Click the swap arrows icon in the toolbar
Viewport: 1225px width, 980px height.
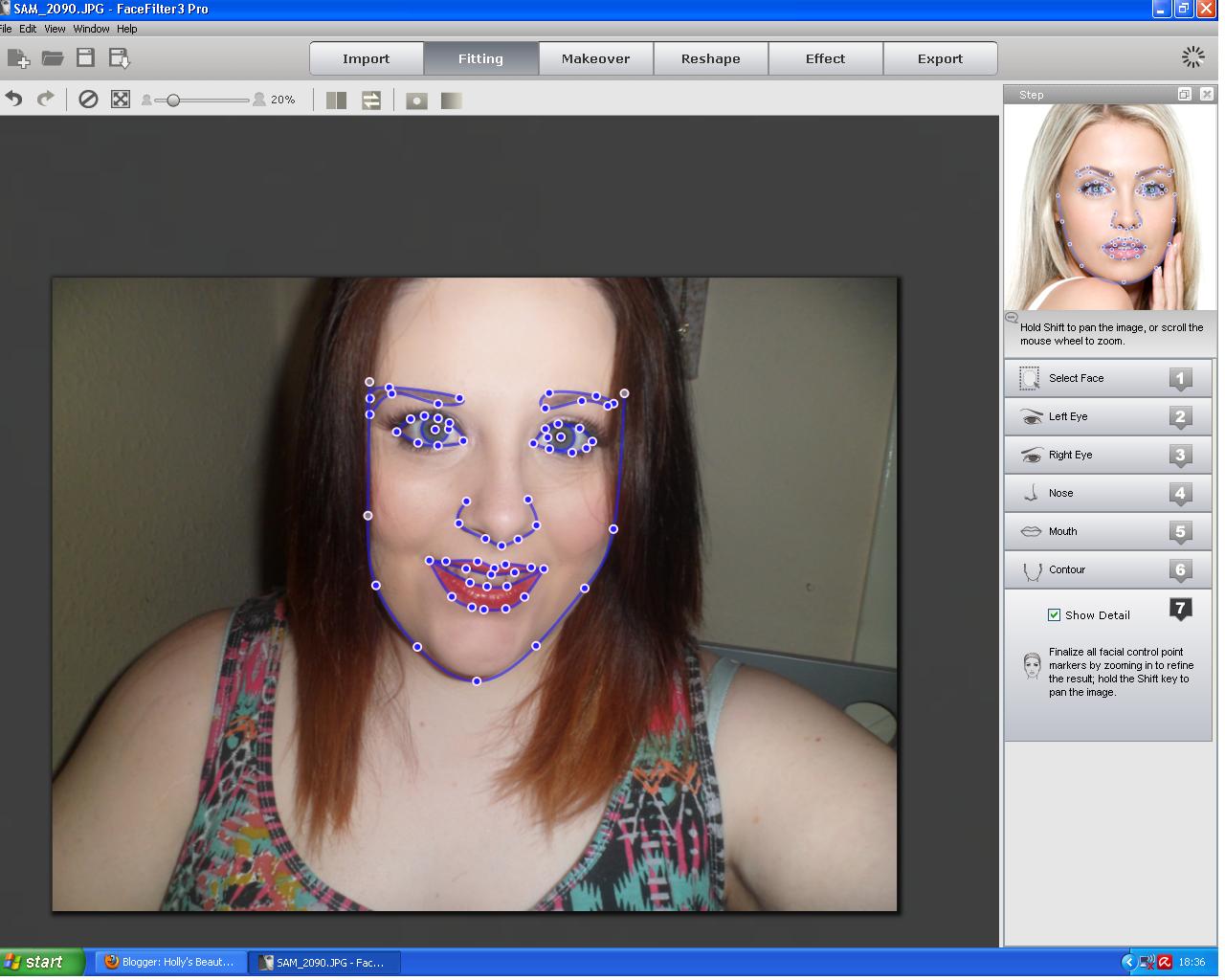click(371, 100)
